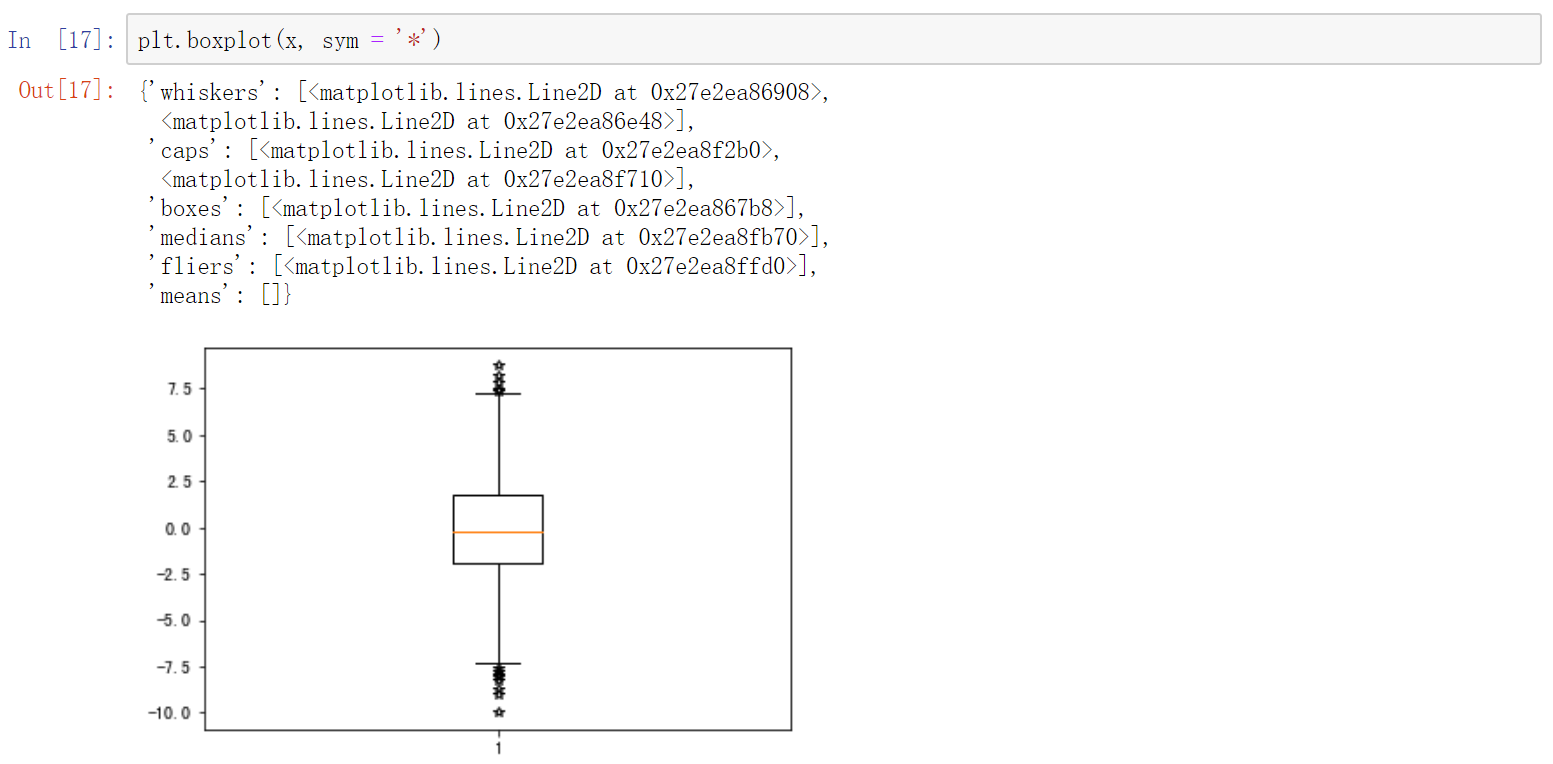
Task: Click the 'caps' key in the output
Action: [178, 148]
